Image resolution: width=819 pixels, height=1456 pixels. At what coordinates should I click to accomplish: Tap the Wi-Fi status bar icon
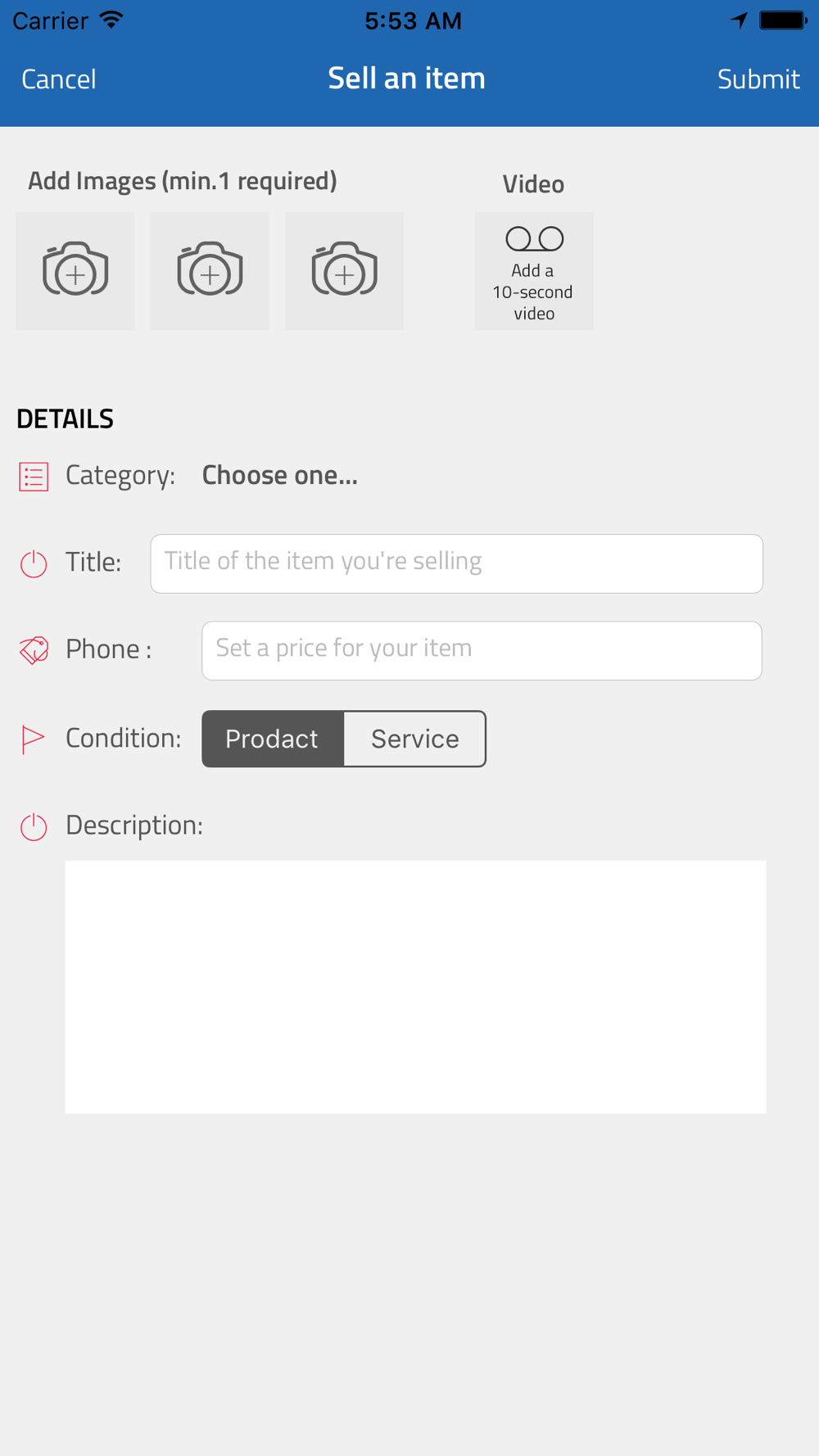(111, 20)
